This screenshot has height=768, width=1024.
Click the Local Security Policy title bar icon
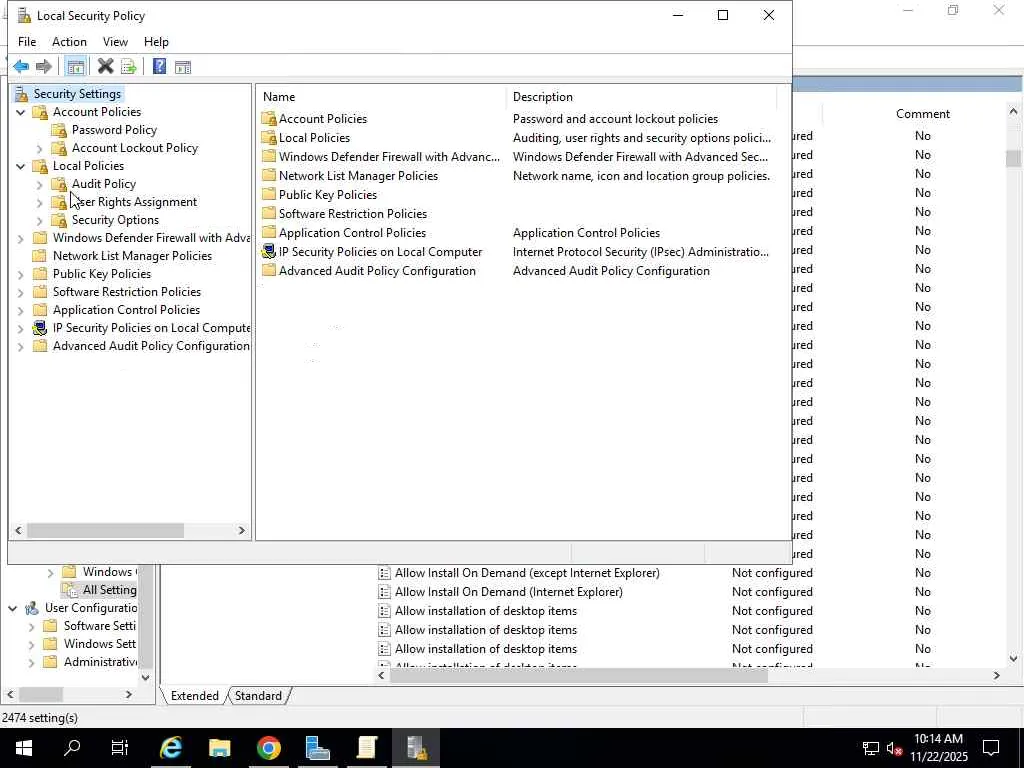[24, 16]
